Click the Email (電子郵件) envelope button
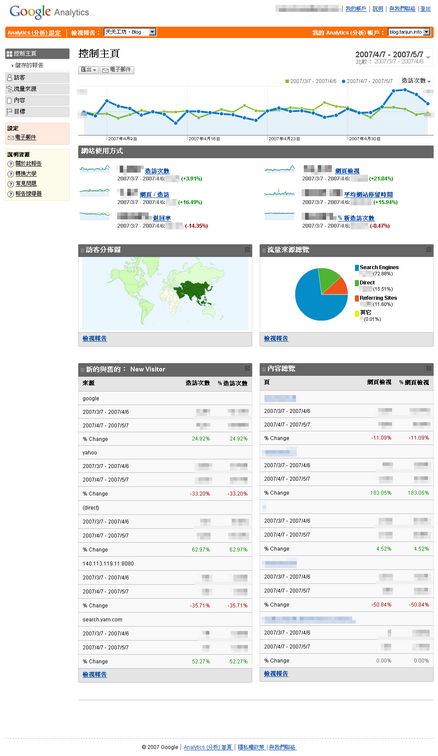 pyautogui.click(x=117, y=70)
